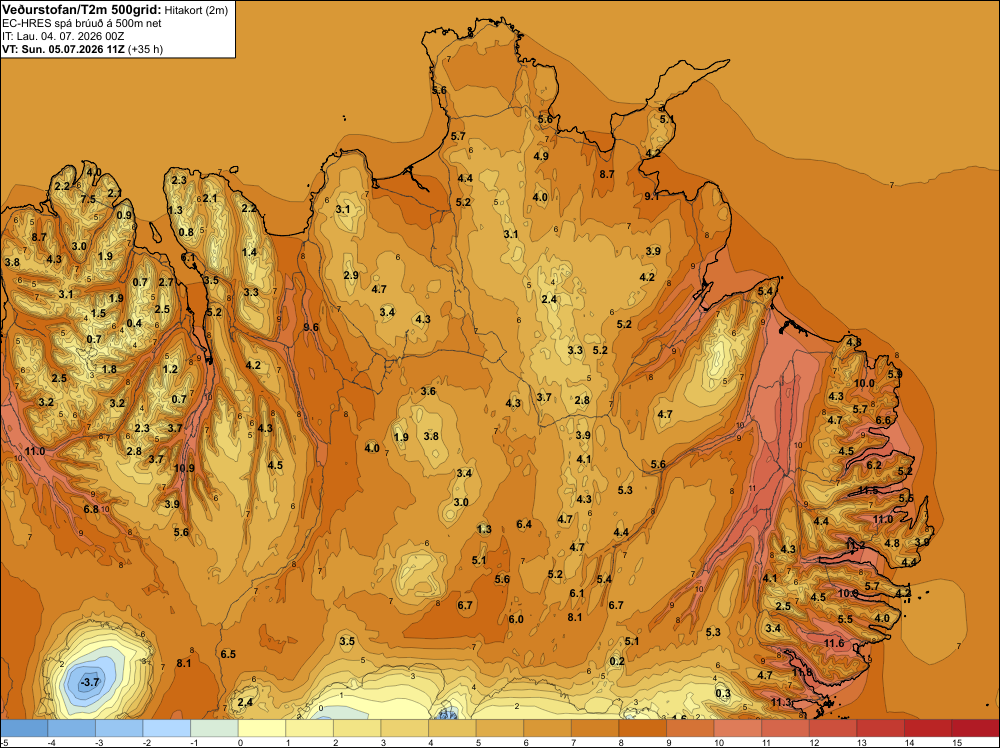Screen dimensions: 1000x748
Task: Click the 10.9 valley temperature value
Action: [184, 468]
